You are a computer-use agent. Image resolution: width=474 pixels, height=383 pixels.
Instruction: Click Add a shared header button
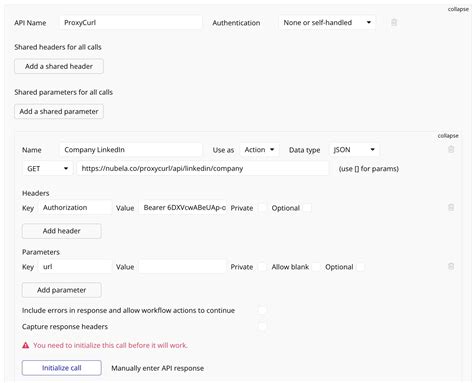point(59,66)
